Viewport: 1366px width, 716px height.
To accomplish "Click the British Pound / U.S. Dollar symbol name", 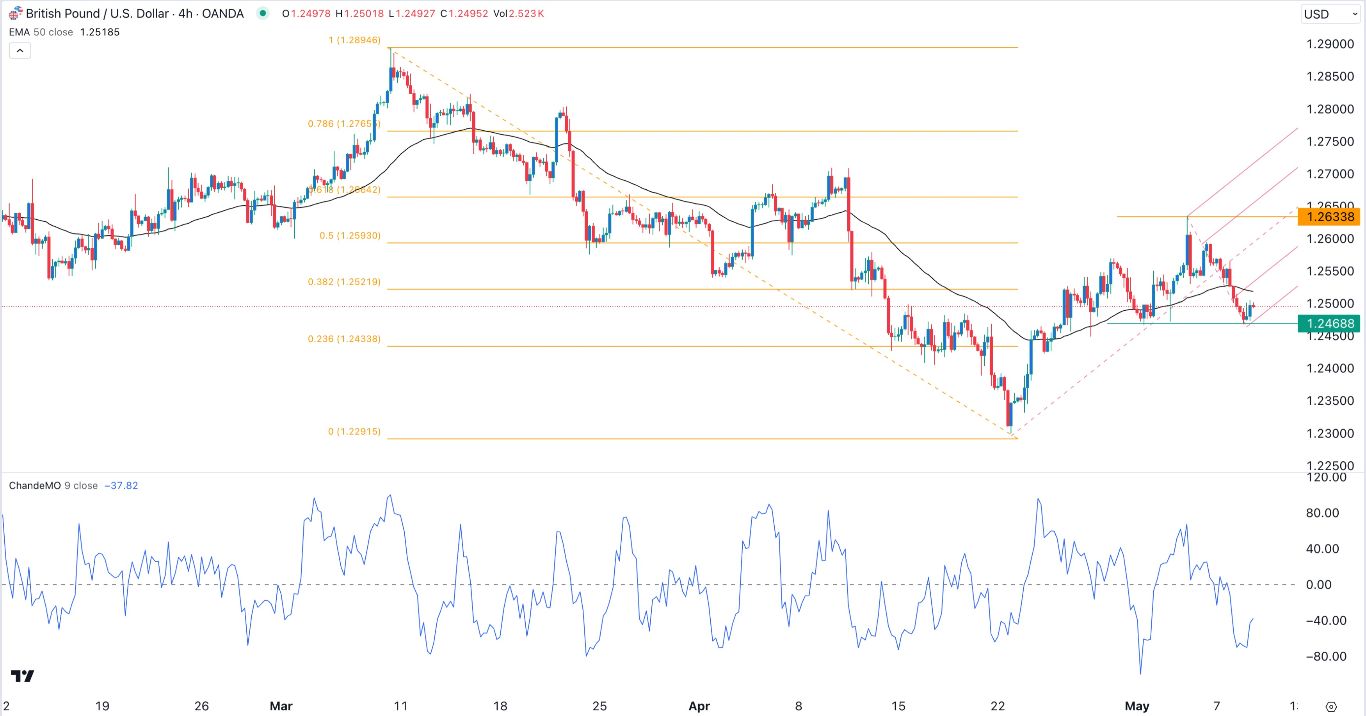I will pyautogui.click(x=100, y=14).
